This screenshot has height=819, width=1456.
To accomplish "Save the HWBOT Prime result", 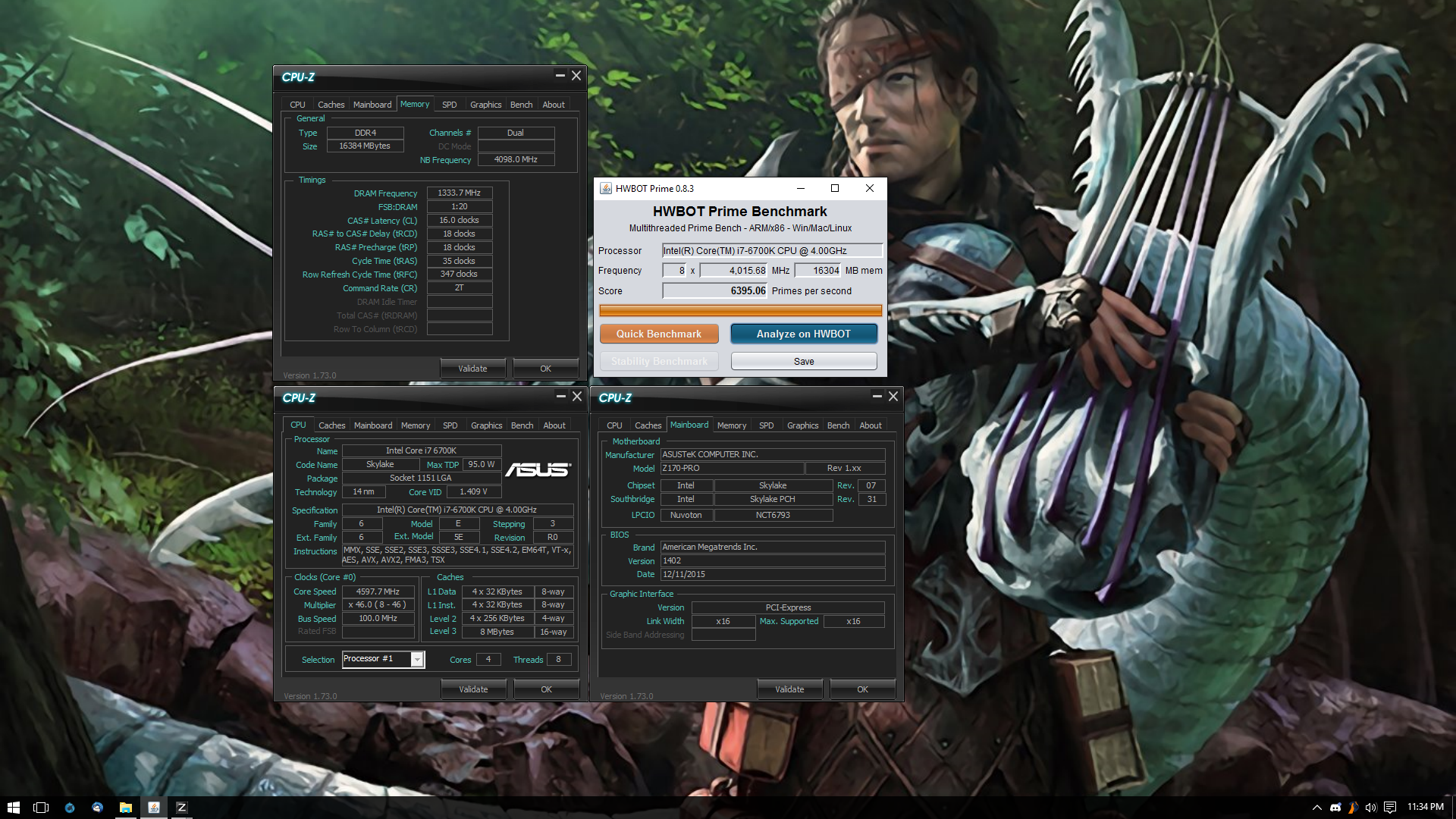I will tap(804, 362).
